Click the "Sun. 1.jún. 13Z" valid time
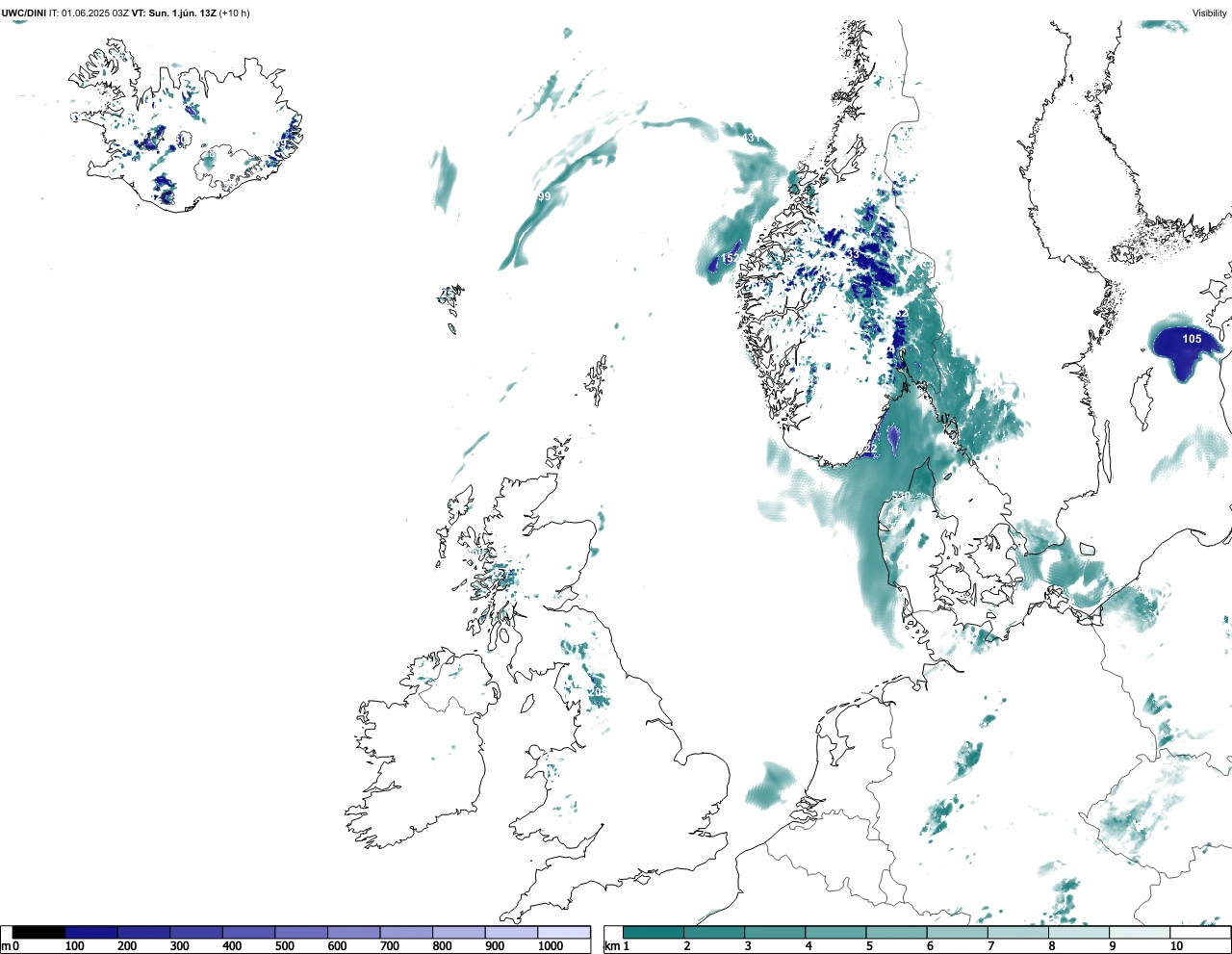This screenshot has width=1232, height=954. (x=182, y=13)
